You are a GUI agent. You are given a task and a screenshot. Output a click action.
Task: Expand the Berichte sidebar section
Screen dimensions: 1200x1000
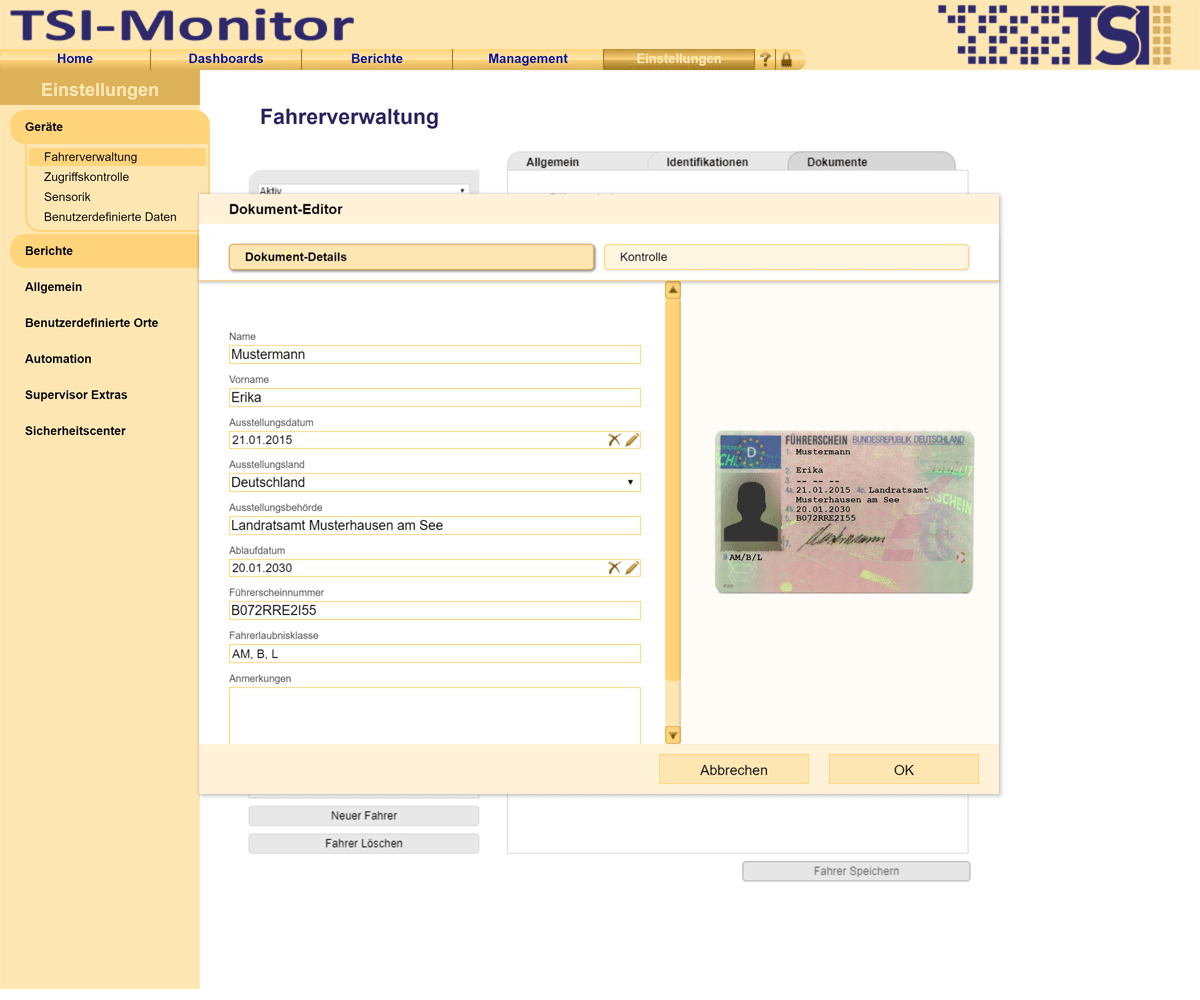click(105, 251)
